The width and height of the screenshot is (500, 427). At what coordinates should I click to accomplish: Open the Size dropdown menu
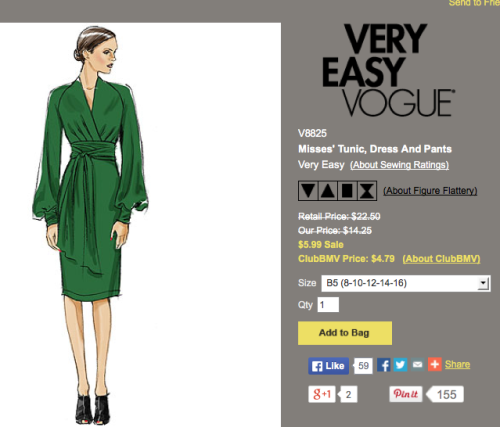[x=406, y=283]
